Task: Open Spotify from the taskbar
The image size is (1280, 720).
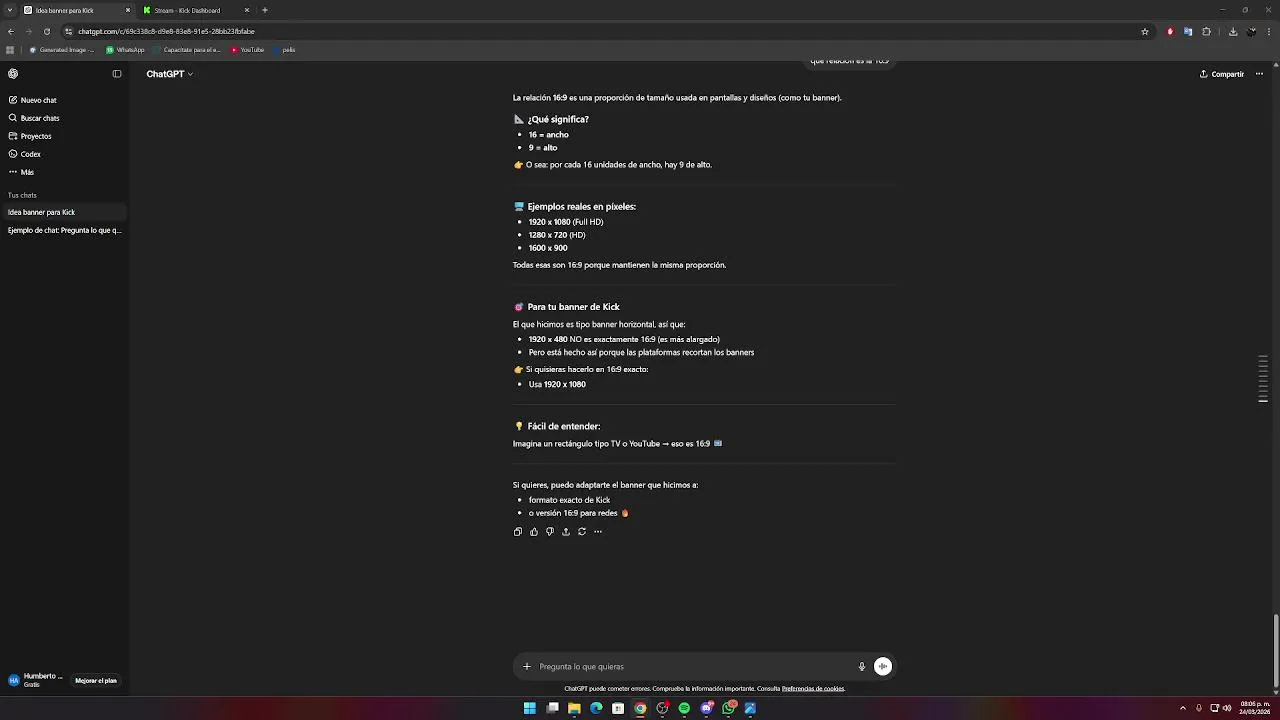Action: (x=684, y=708)
